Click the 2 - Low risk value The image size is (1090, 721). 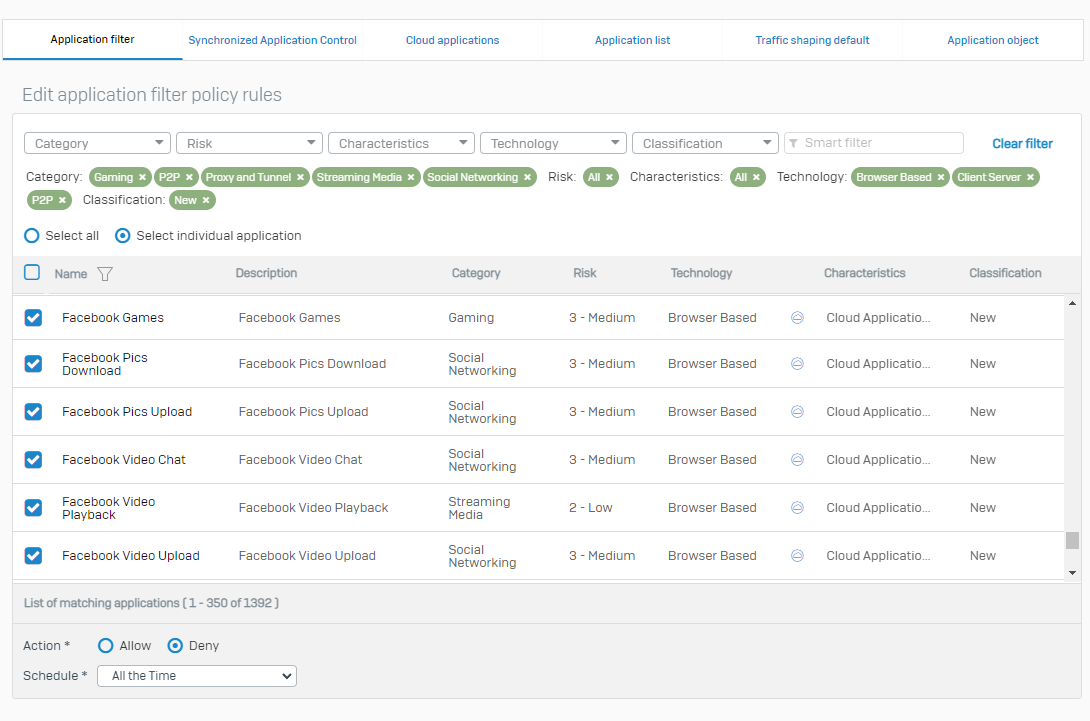tap(591, 508)
